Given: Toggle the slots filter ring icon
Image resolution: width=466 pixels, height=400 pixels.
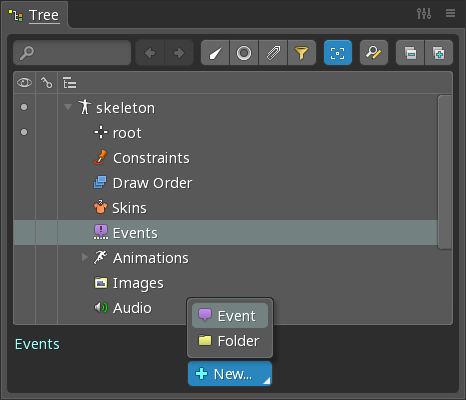Looking at the screenshot, I should [244, 53].
